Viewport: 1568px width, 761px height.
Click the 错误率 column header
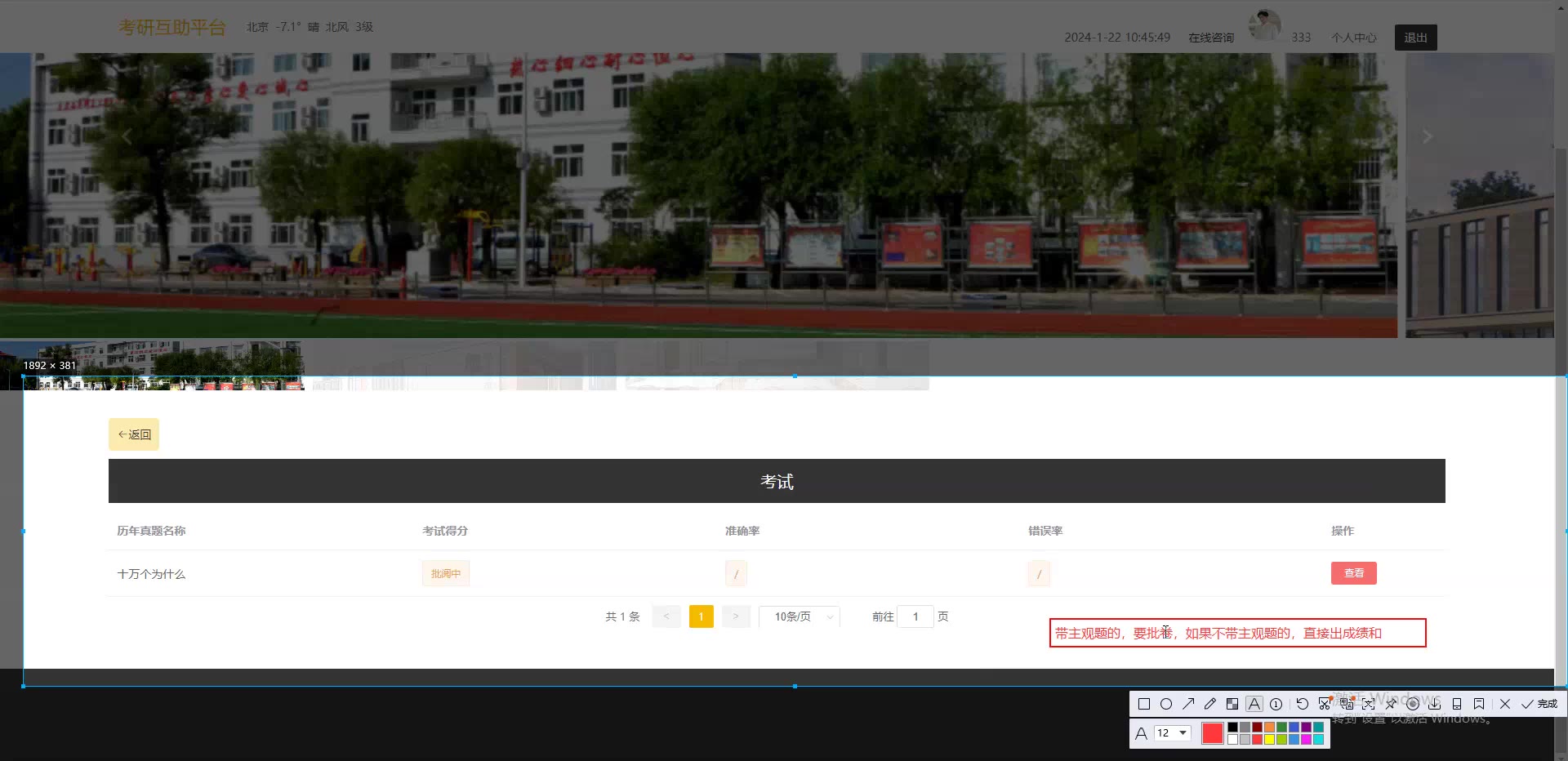[1045, 531]
